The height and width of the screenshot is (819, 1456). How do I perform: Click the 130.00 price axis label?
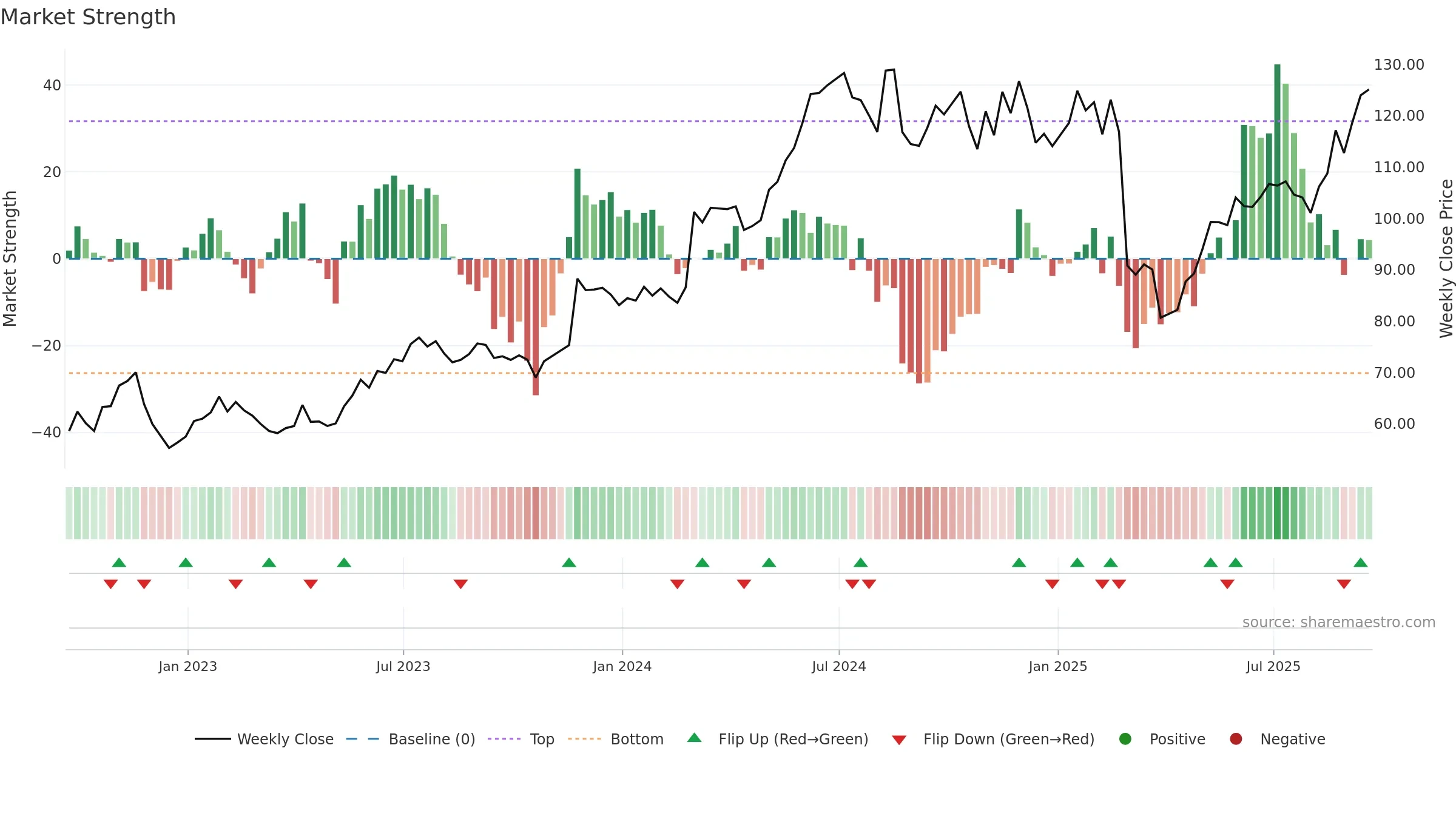click(x=1399, y=65)
